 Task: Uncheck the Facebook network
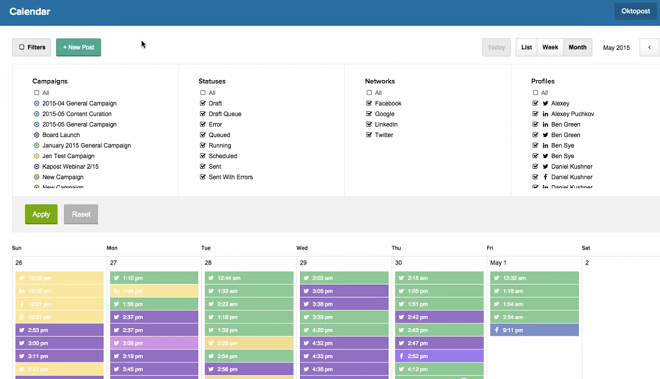369,103
